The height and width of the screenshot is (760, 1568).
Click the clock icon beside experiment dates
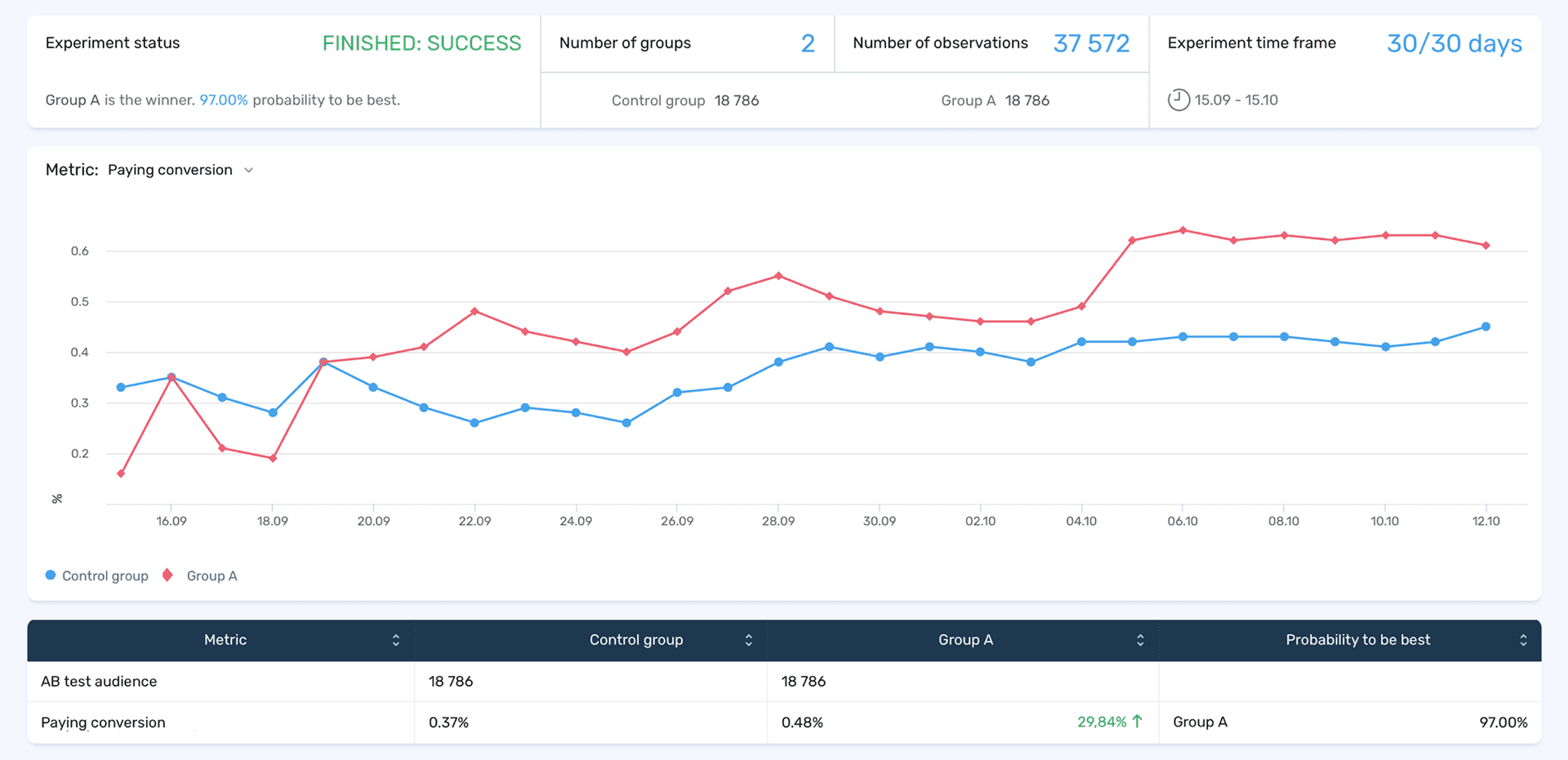pos(1178,100)
